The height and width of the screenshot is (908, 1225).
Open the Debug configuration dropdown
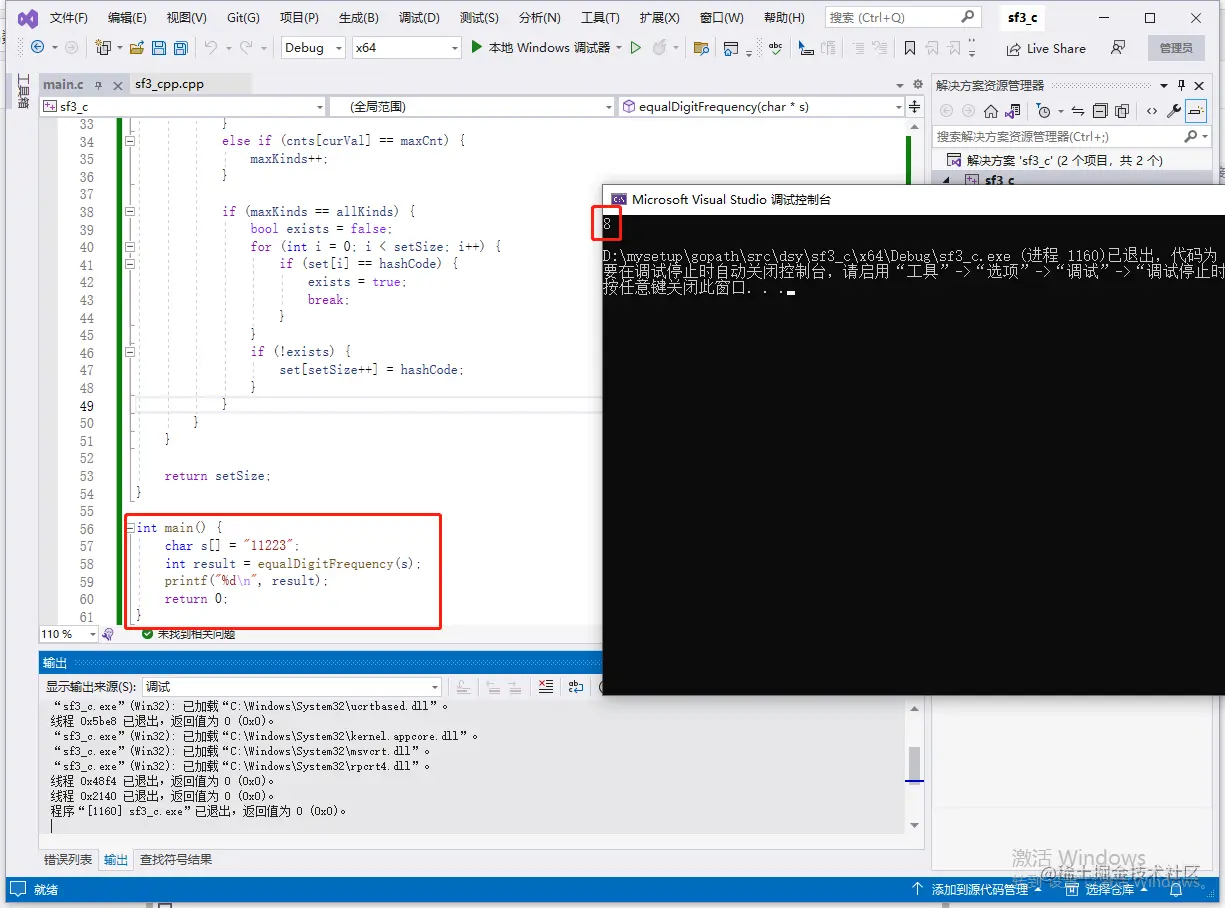(x=313, y=47)
